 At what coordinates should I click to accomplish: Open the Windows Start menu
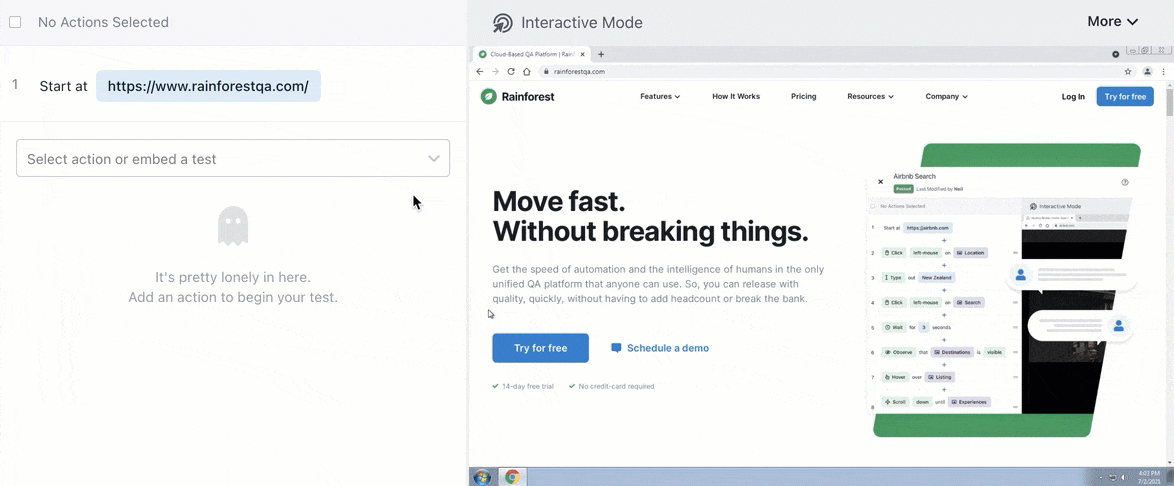pos(482,477)
